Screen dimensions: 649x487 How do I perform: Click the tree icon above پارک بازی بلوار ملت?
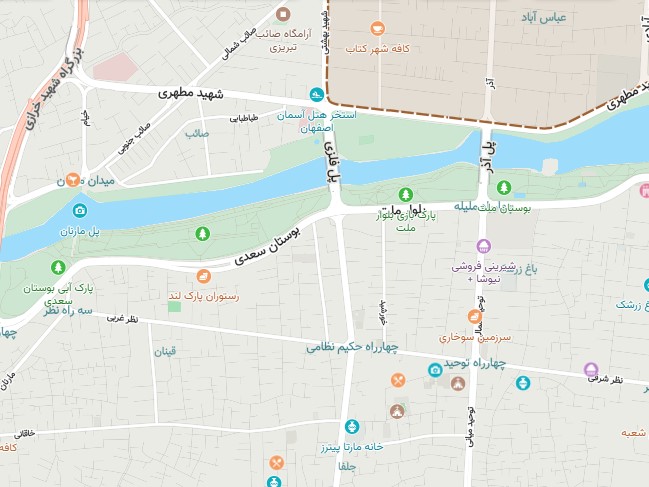pyautogui.click(x=406, y=194)
